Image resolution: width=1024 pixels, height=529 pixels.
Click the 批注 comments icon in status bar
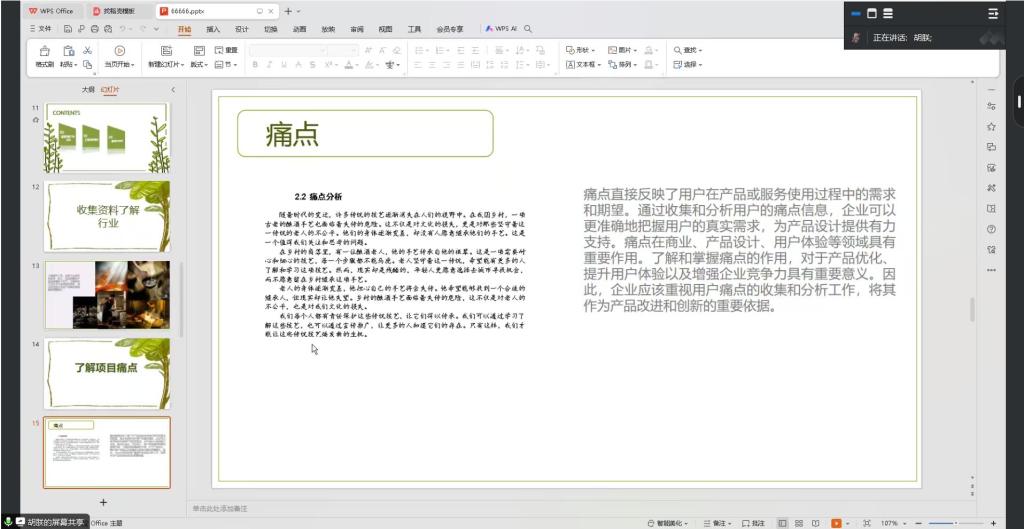click(753, 523)
